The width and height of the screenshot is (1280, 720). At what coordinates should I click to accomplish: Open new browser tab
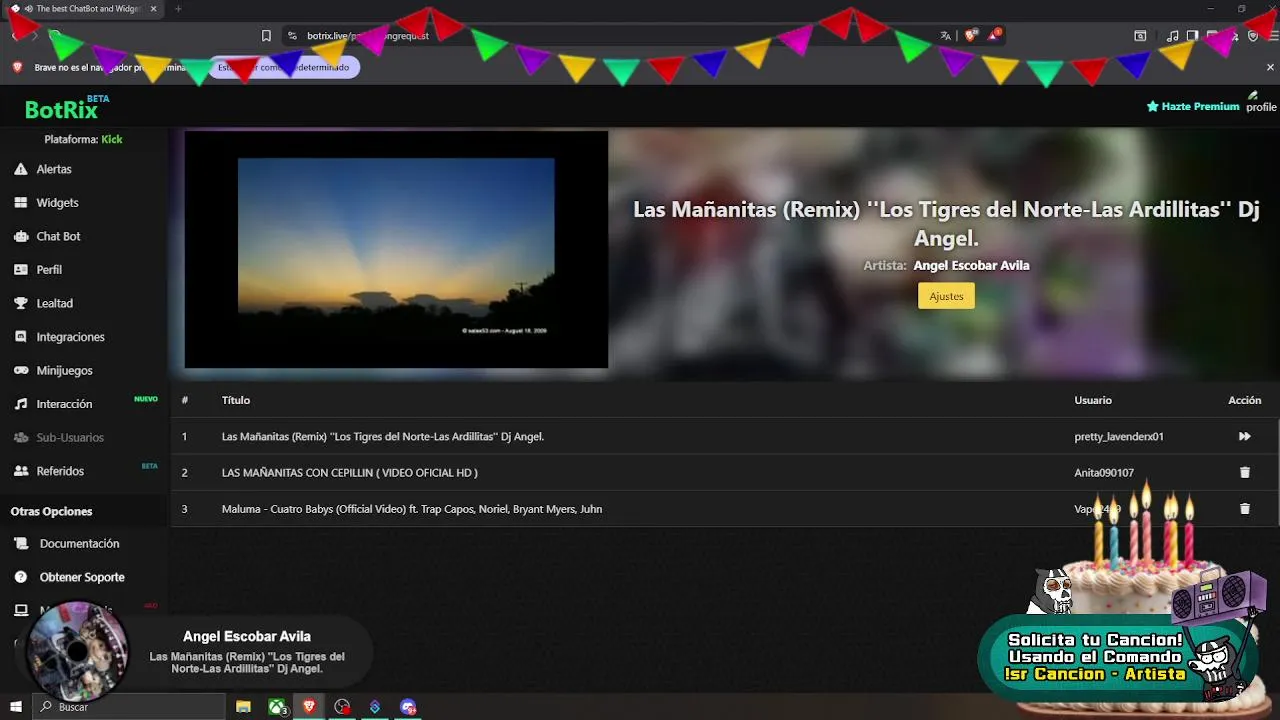click(178, 9)
